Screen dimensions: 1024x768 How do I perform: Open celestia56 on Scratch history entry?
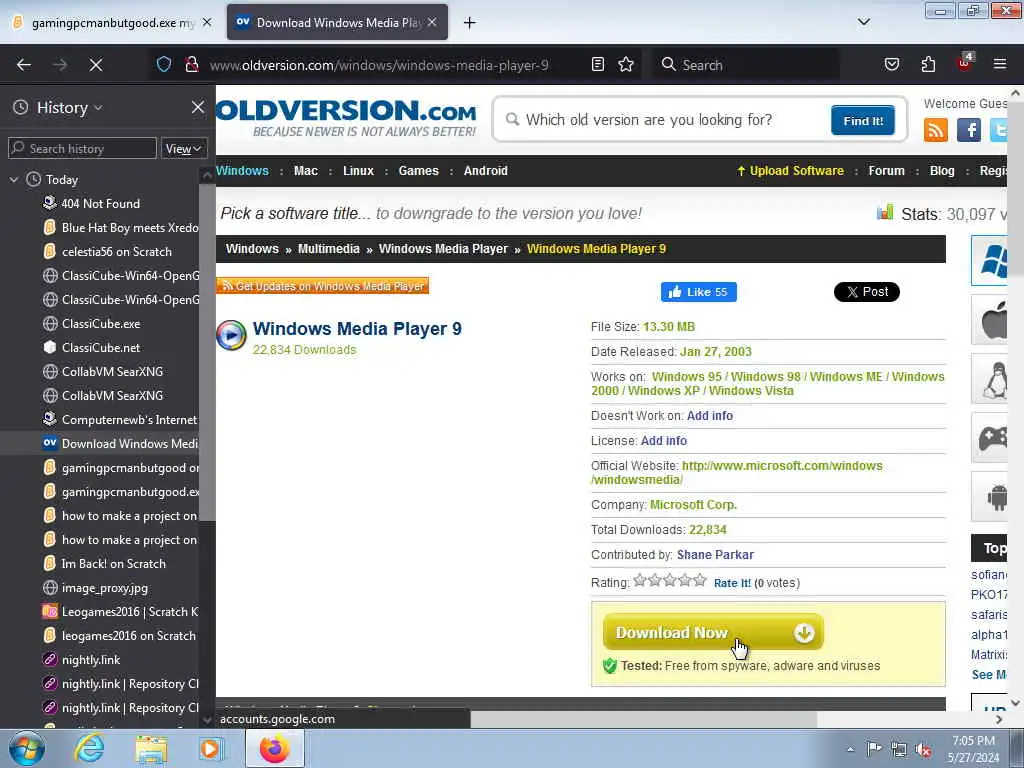(116, 251)
